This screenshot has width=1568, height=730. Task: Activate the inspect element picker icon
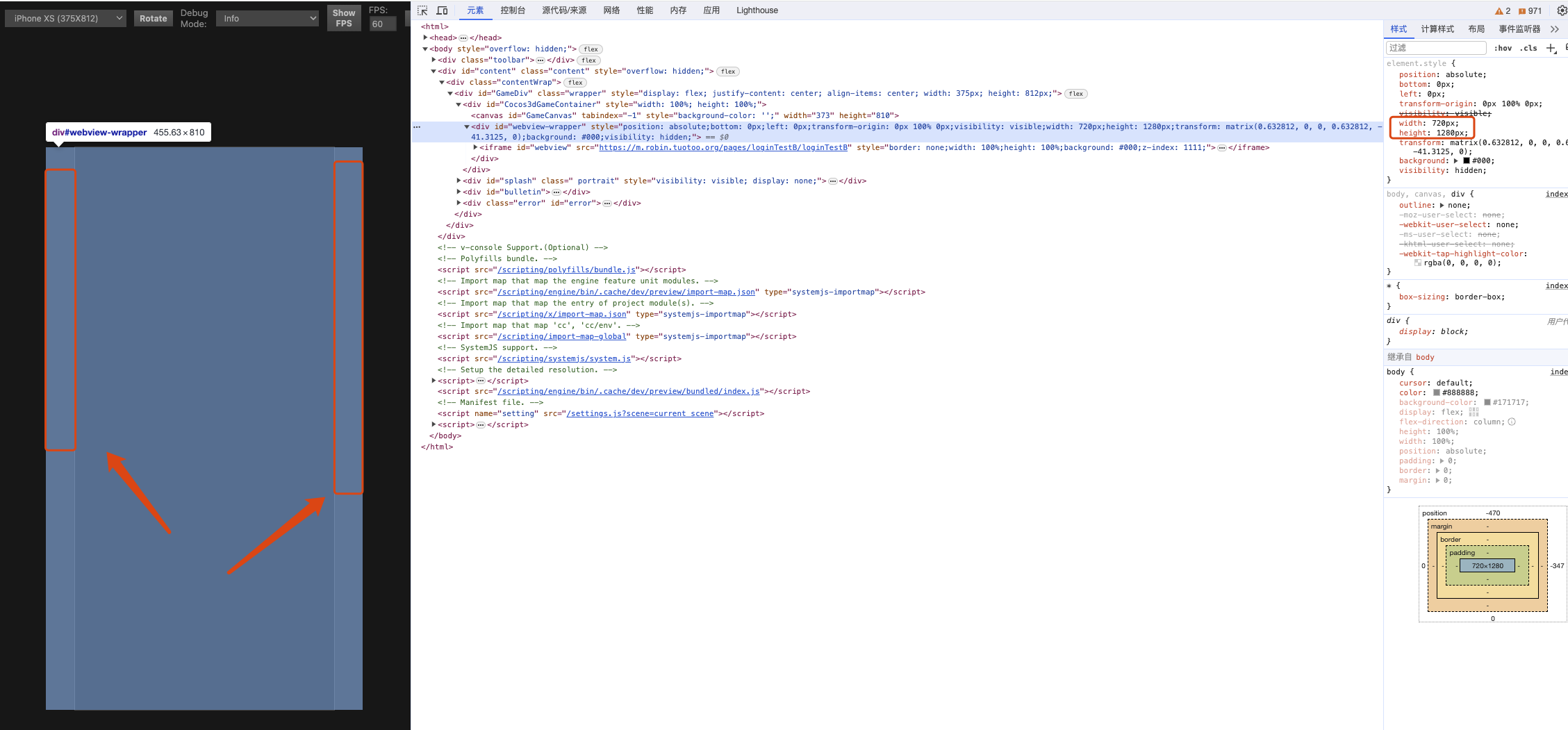[422, 10]
